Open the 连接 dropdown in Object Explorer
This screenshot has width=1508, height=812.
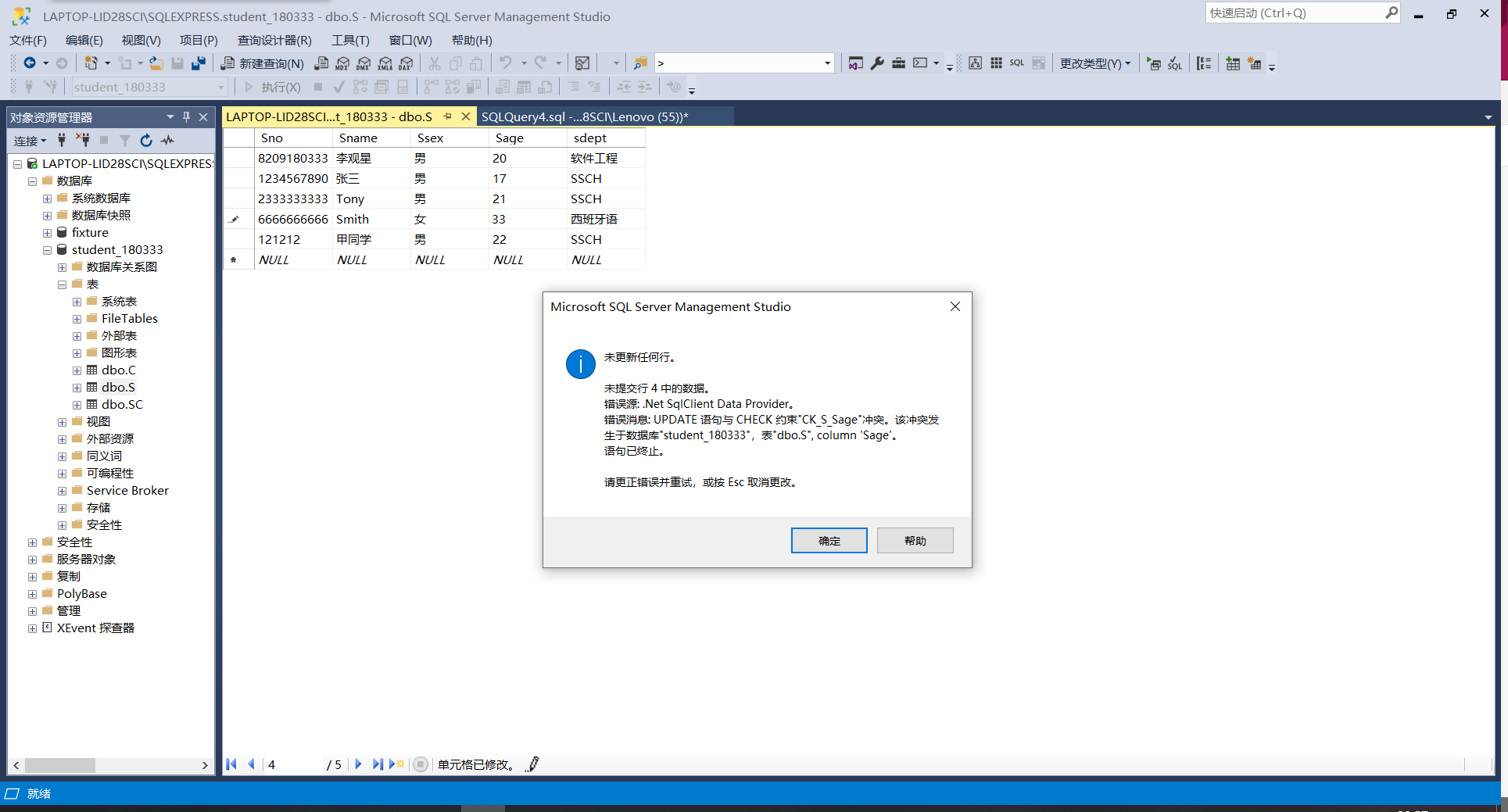click(x=30, y=141)
